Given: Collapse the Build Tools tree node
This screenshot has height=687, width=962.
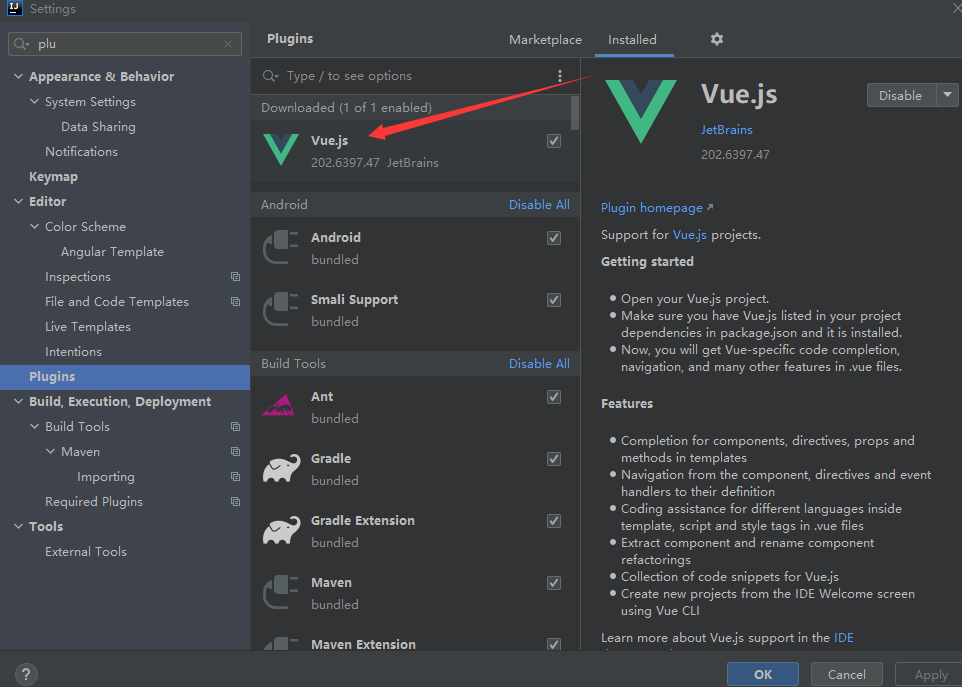Looking at the screenshot, I should pyautogui.click(x=34, y=426).
